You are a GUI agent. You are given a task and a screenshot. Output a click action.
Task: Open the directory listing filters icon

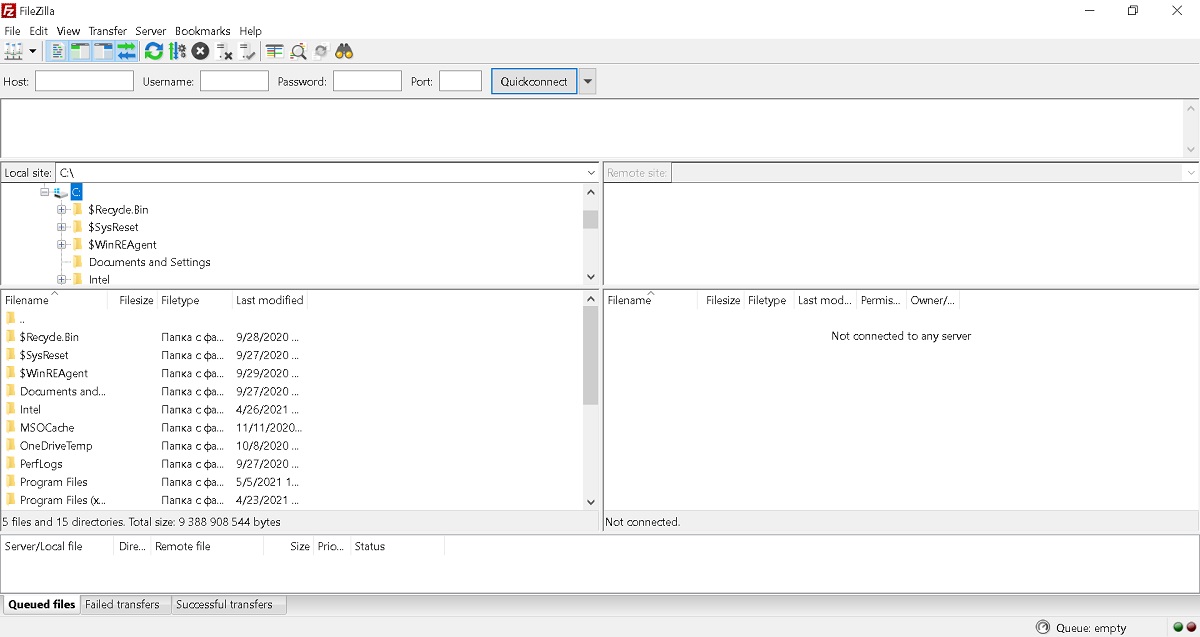pyautogui.click(x=274, y=51)
